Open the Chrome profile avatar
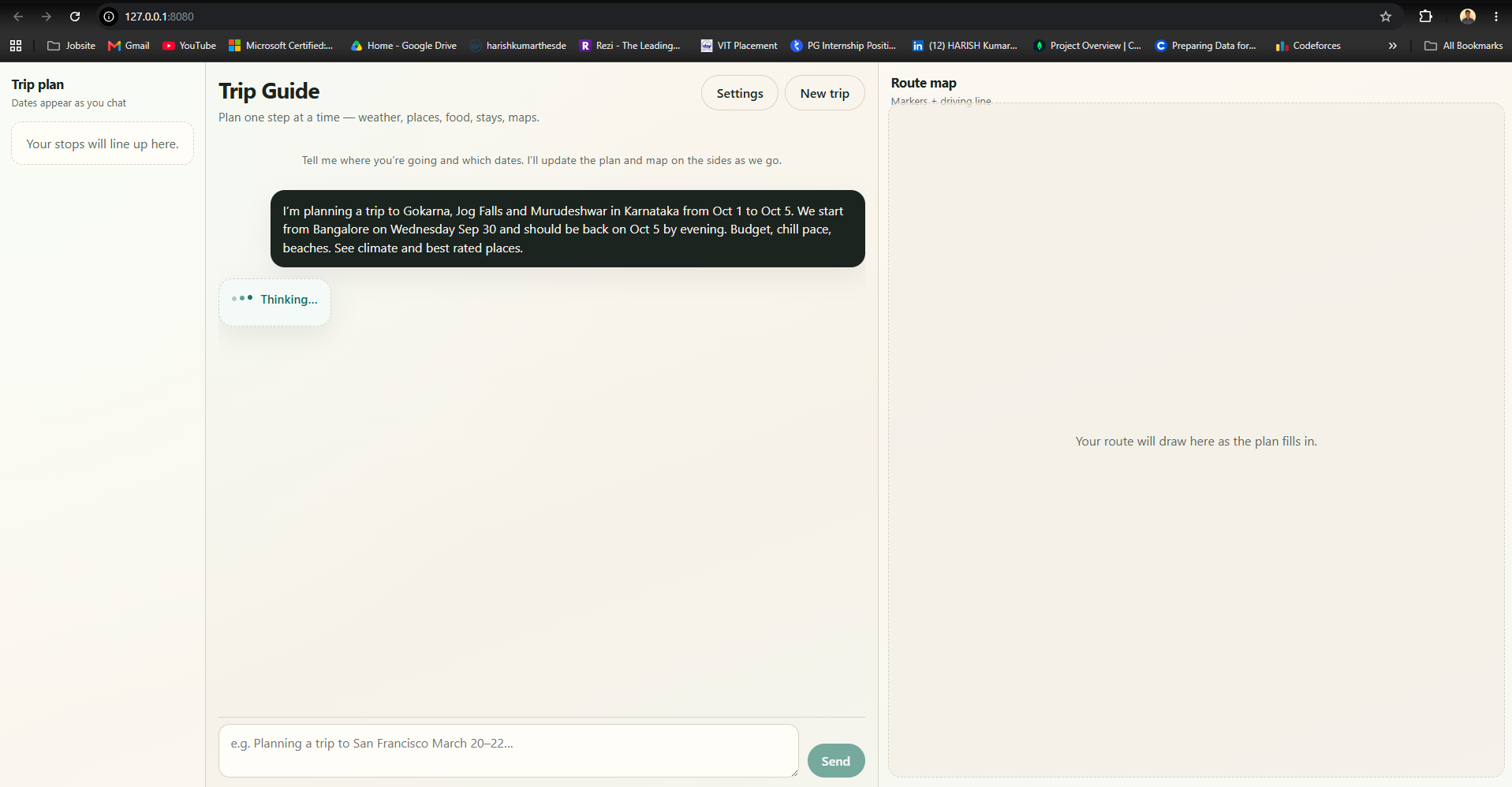The width and height of the screenshot is (1512, 787). click(1468, 17)
